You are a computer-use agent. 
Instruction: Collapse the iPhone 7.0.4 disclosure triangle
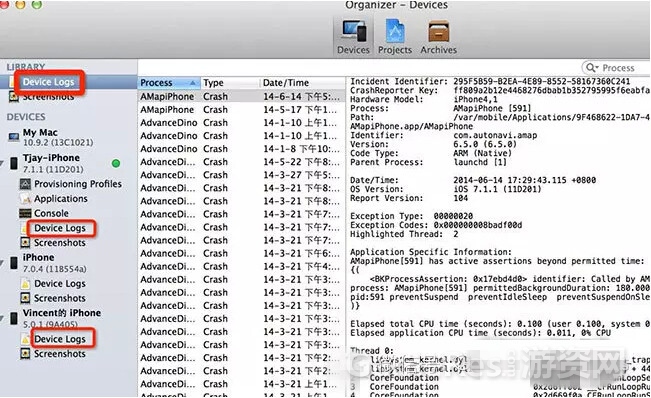coord(2,262)
